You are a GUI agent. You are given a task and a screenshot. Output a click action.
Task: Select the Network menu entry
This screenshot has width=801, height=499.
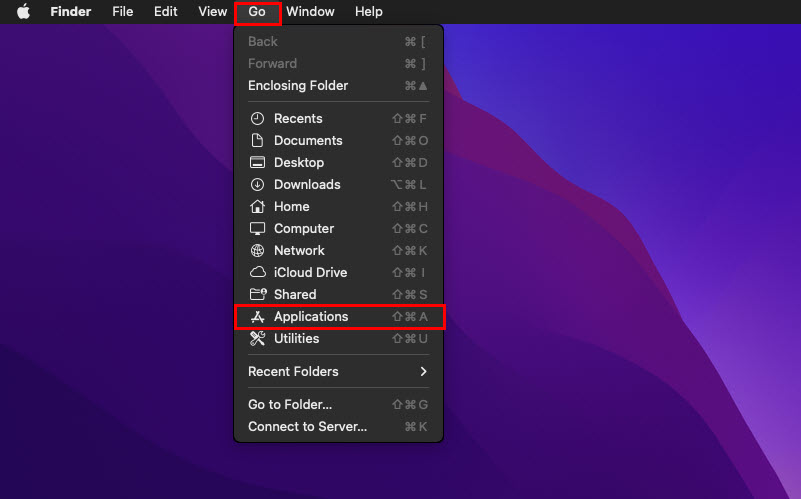click(338, 250)
